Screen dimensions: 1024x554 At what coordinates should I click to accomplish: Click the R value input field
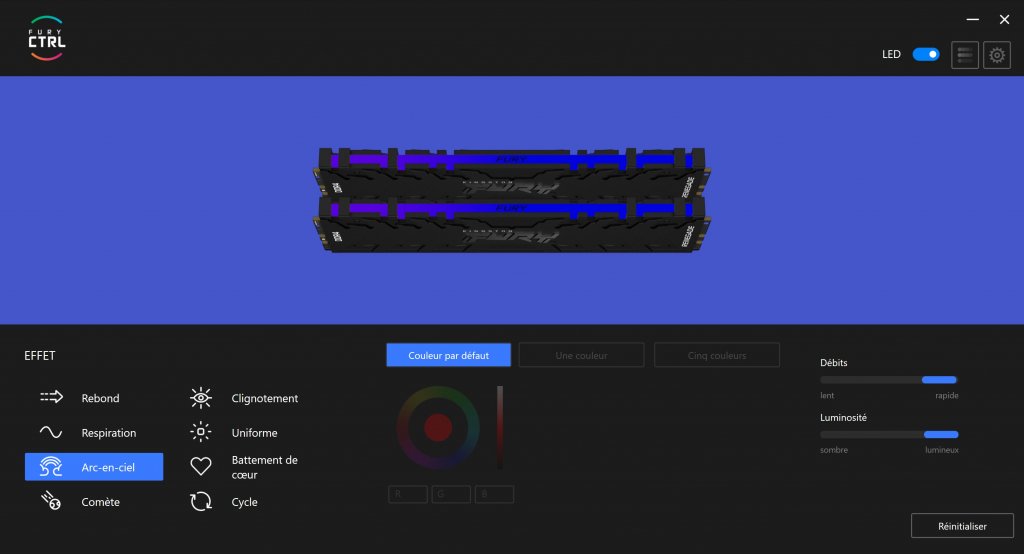tap(408, 494)
